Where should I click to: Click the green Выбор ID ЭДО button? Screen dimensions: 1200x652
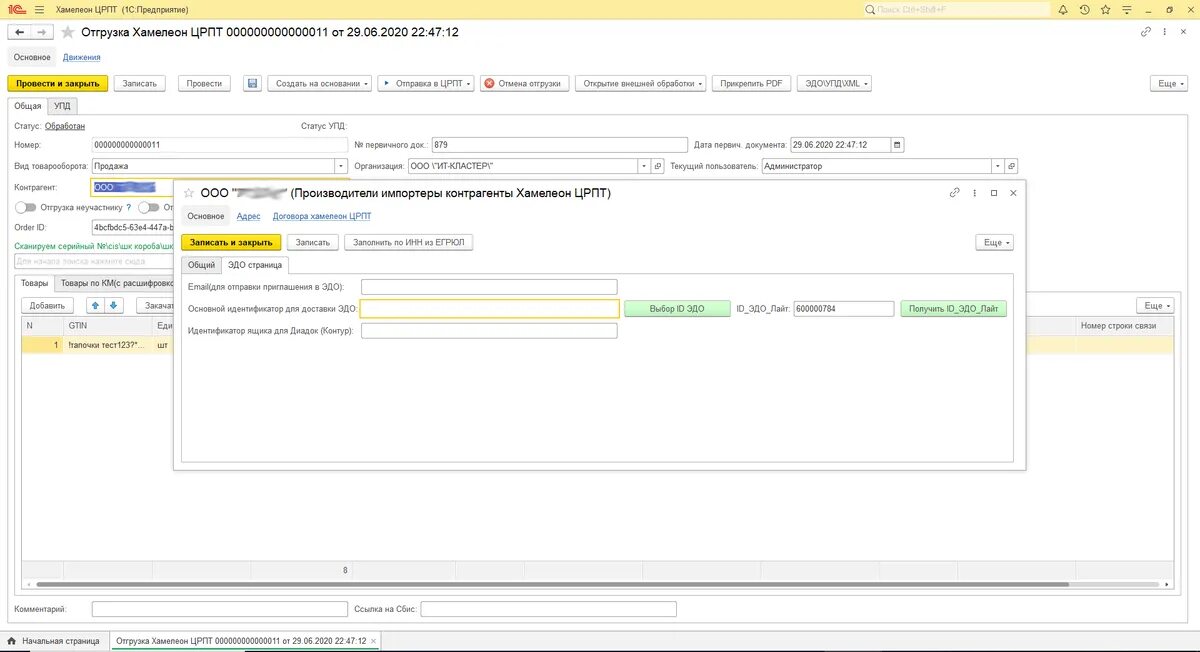tap(677, 309)
